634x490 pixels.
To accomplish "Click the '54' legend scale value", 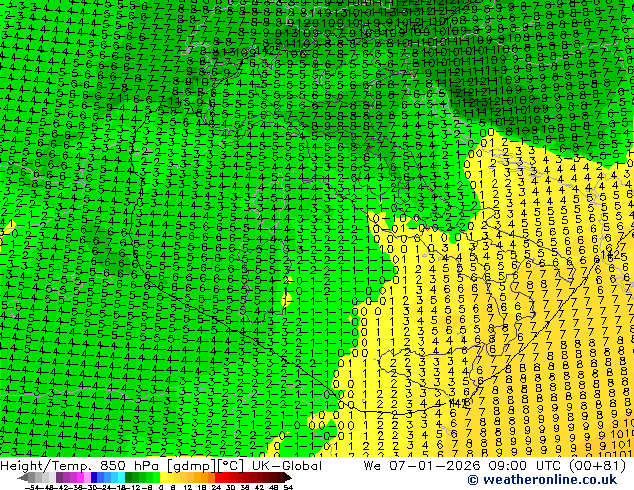I will coord(288,487).
